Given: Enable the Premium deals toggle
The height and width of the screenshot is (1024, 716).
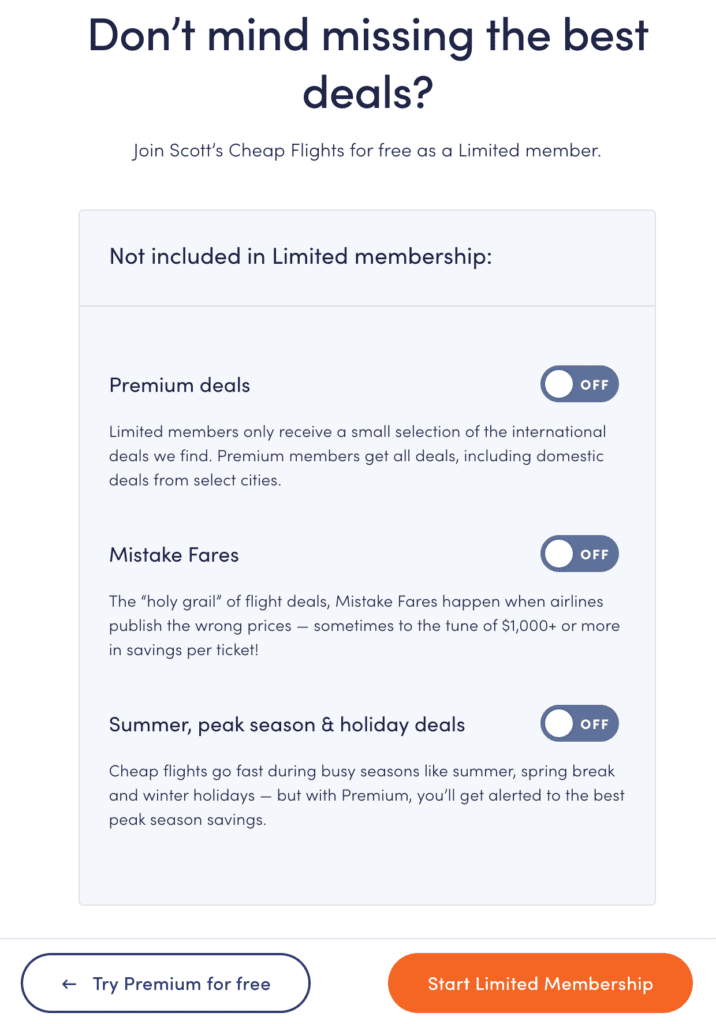Looking at the screenshot, I should coord(579,384).
